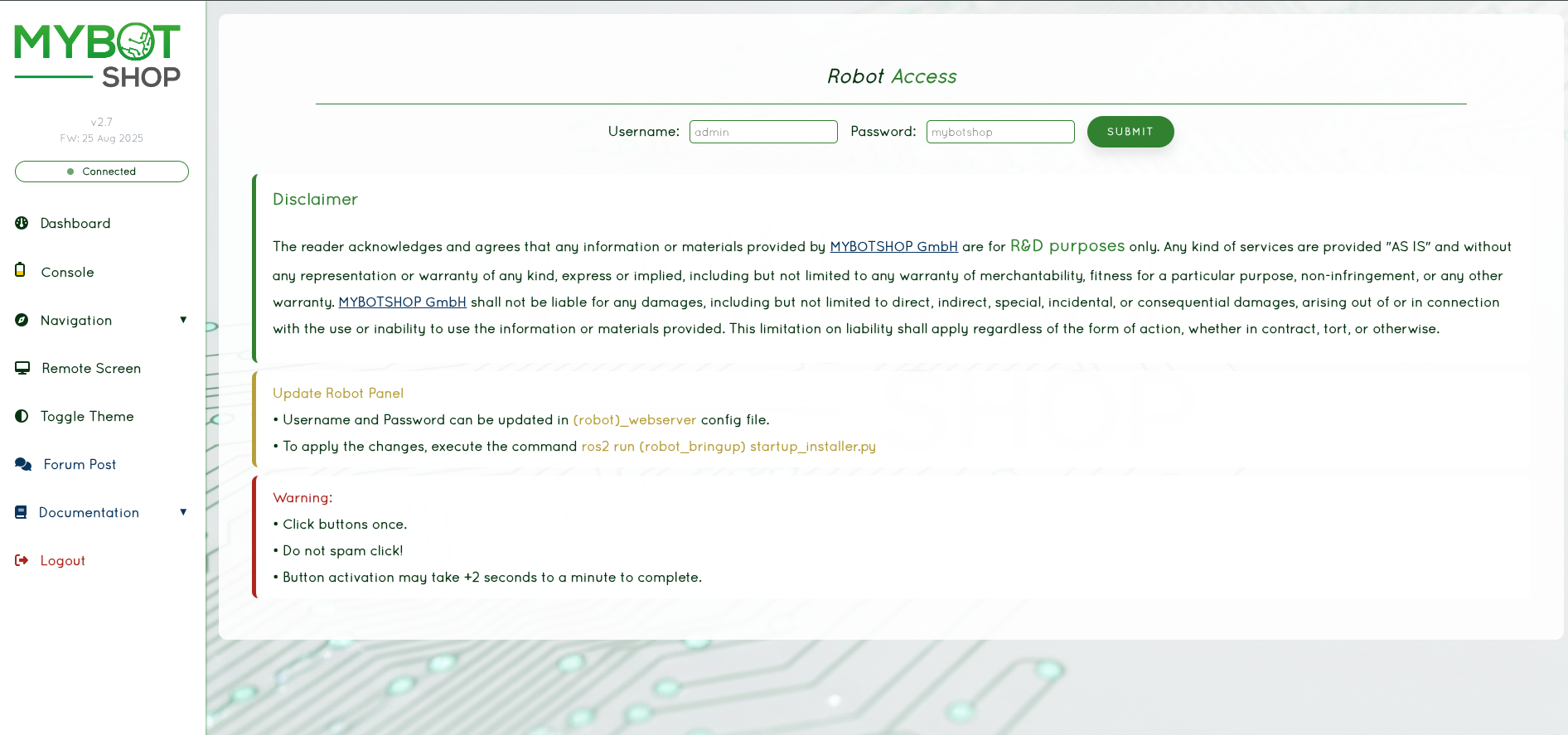
Task: Open the Remote Screen menu item
Action: click(91, 368)
